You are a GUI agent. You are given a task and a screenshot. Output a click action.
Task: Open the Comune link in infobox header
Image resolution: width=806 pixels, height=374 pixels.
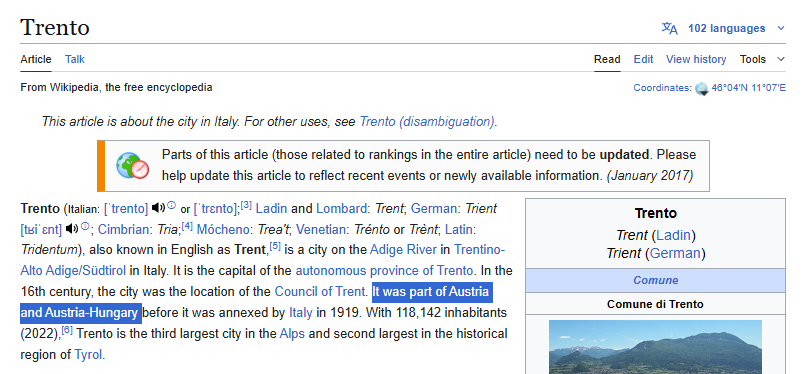655,280
